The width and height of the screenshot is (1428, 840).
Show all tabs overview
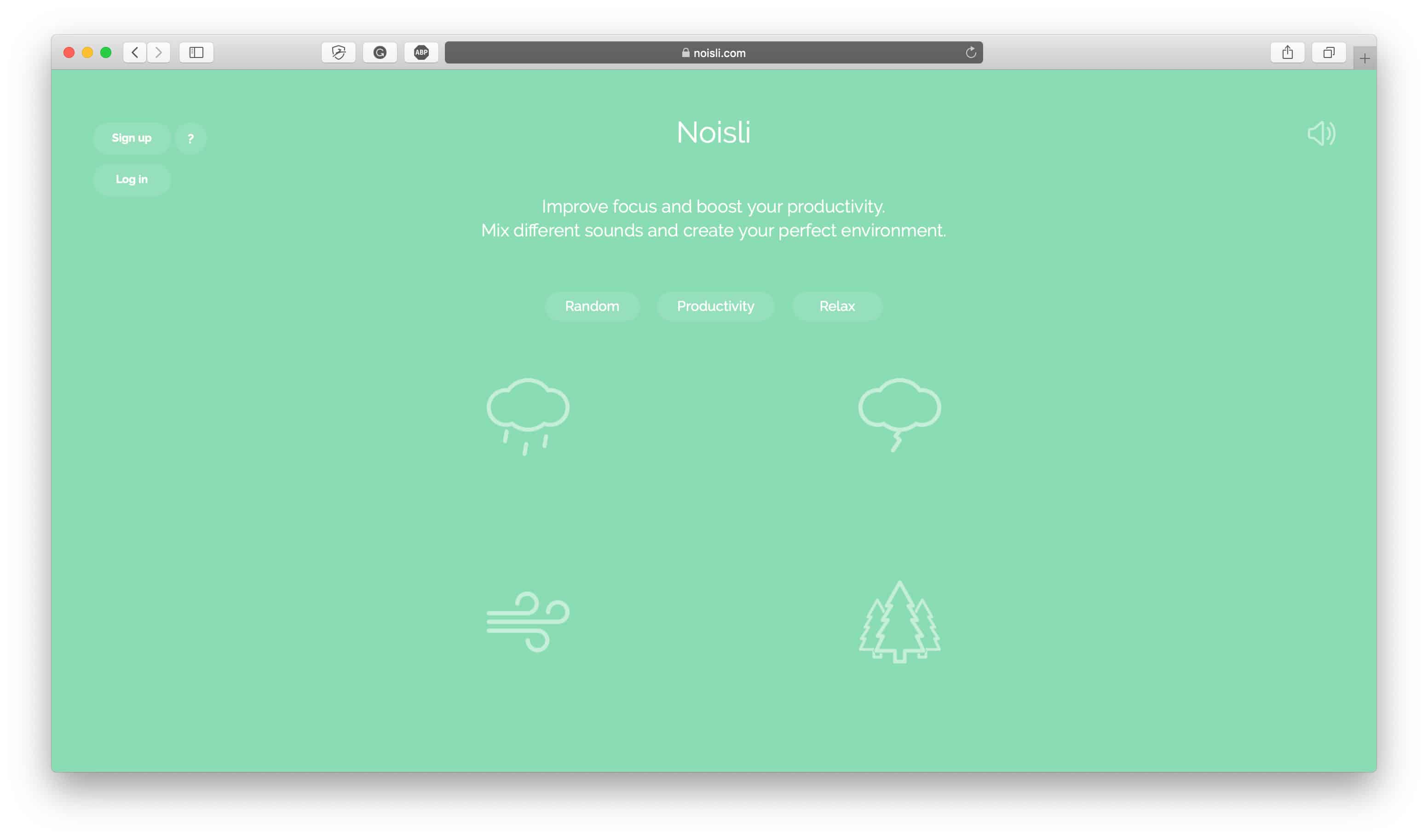point(1328,53)
